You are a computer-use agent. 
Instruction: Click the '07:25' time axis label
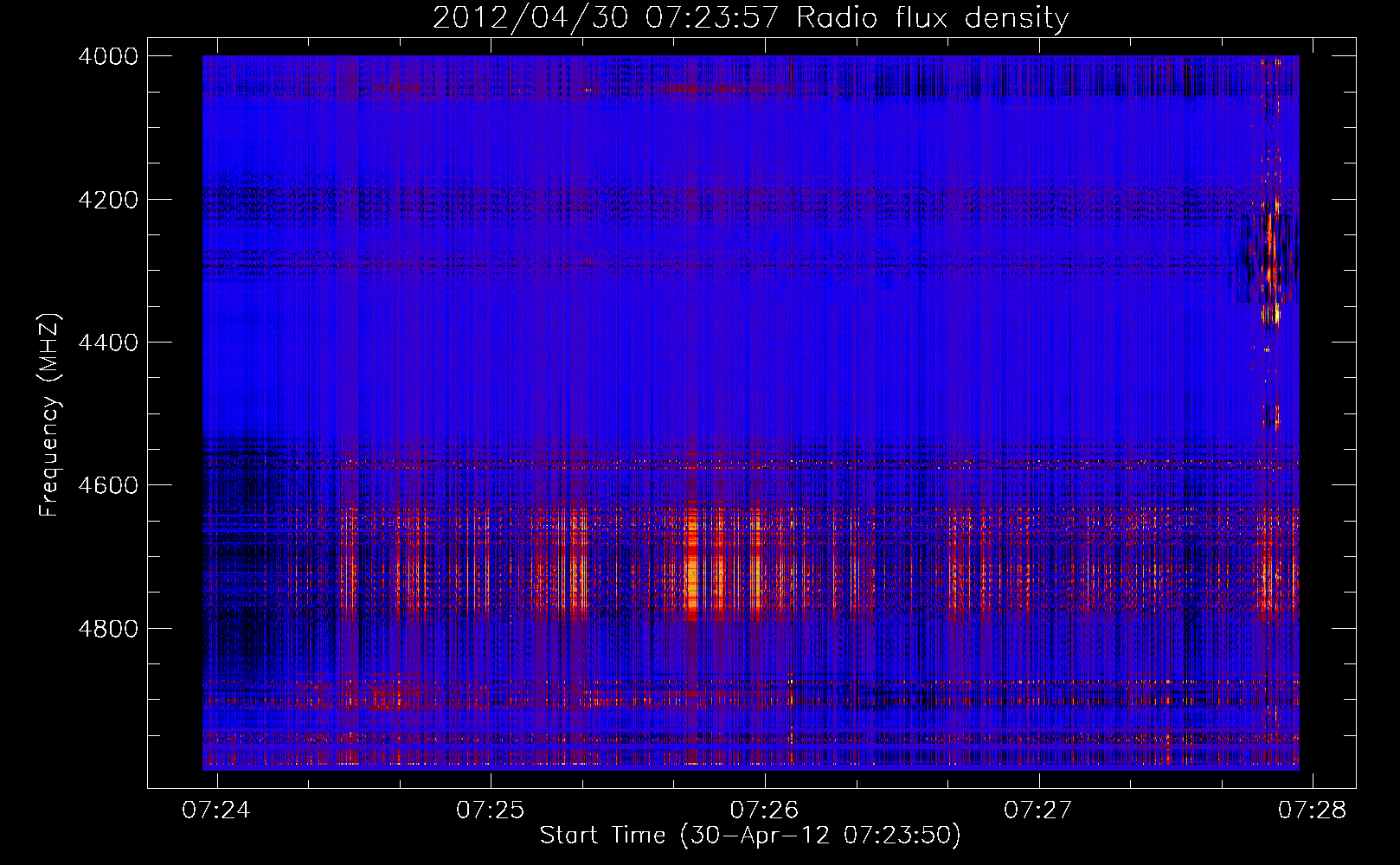click(x=491, y=810)
